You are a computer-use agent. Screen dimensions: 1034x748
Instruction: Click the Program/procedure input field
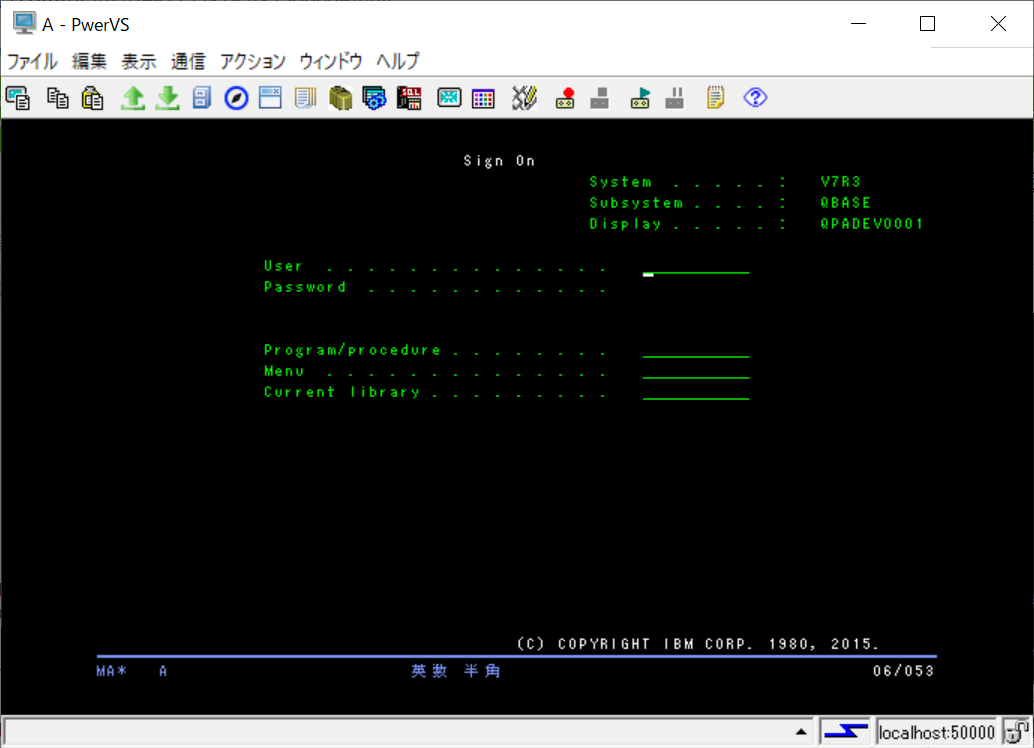click(x=696, y=351)
